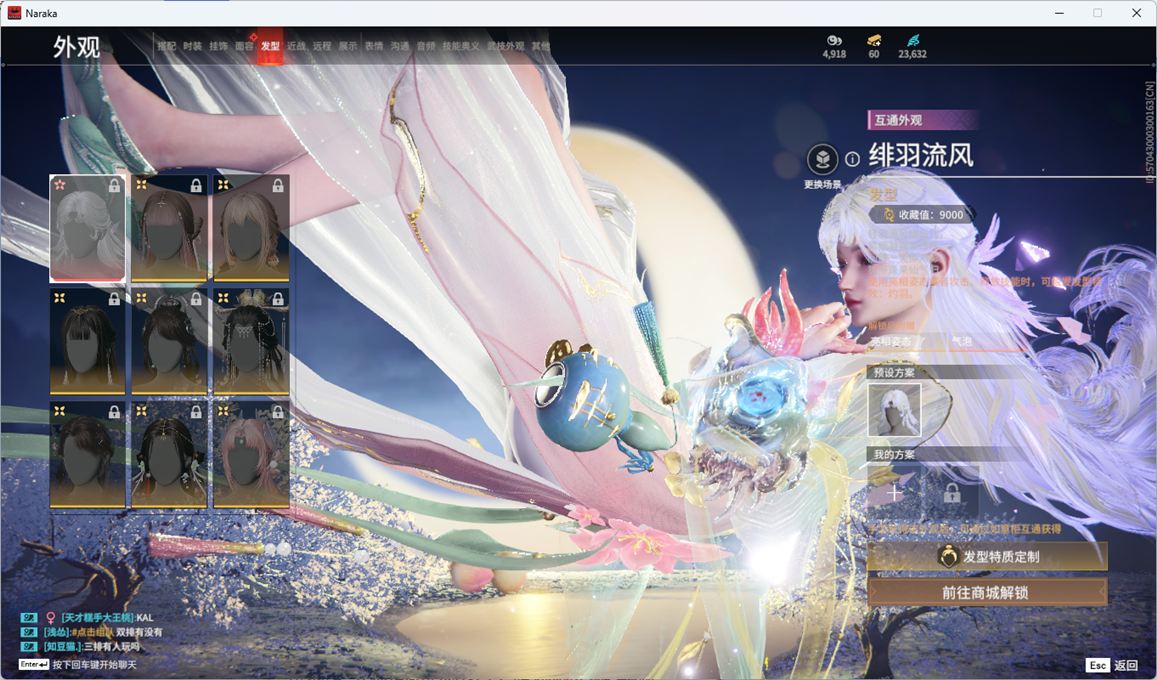This screenshot has height=680, width=1157.
Task: Open 发型特质定制 customization
Action: coord(987,557)
